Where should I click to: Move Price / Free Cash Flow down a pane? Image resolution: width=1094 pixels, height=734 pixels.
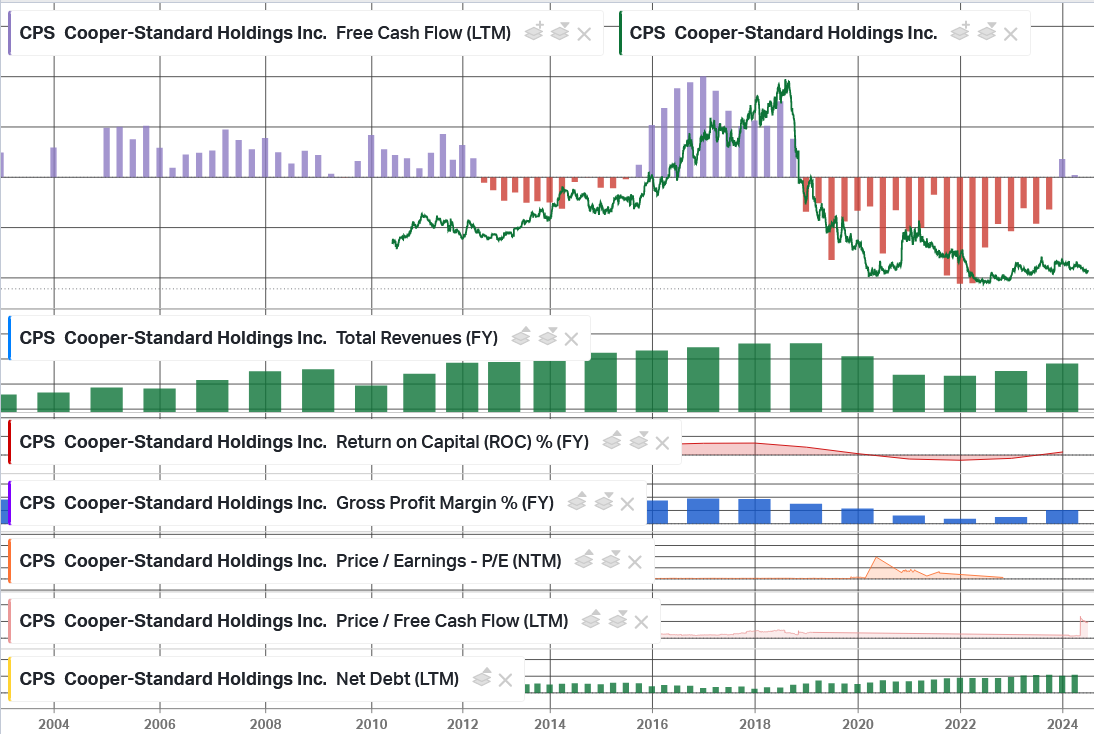(x=617, y=620)
